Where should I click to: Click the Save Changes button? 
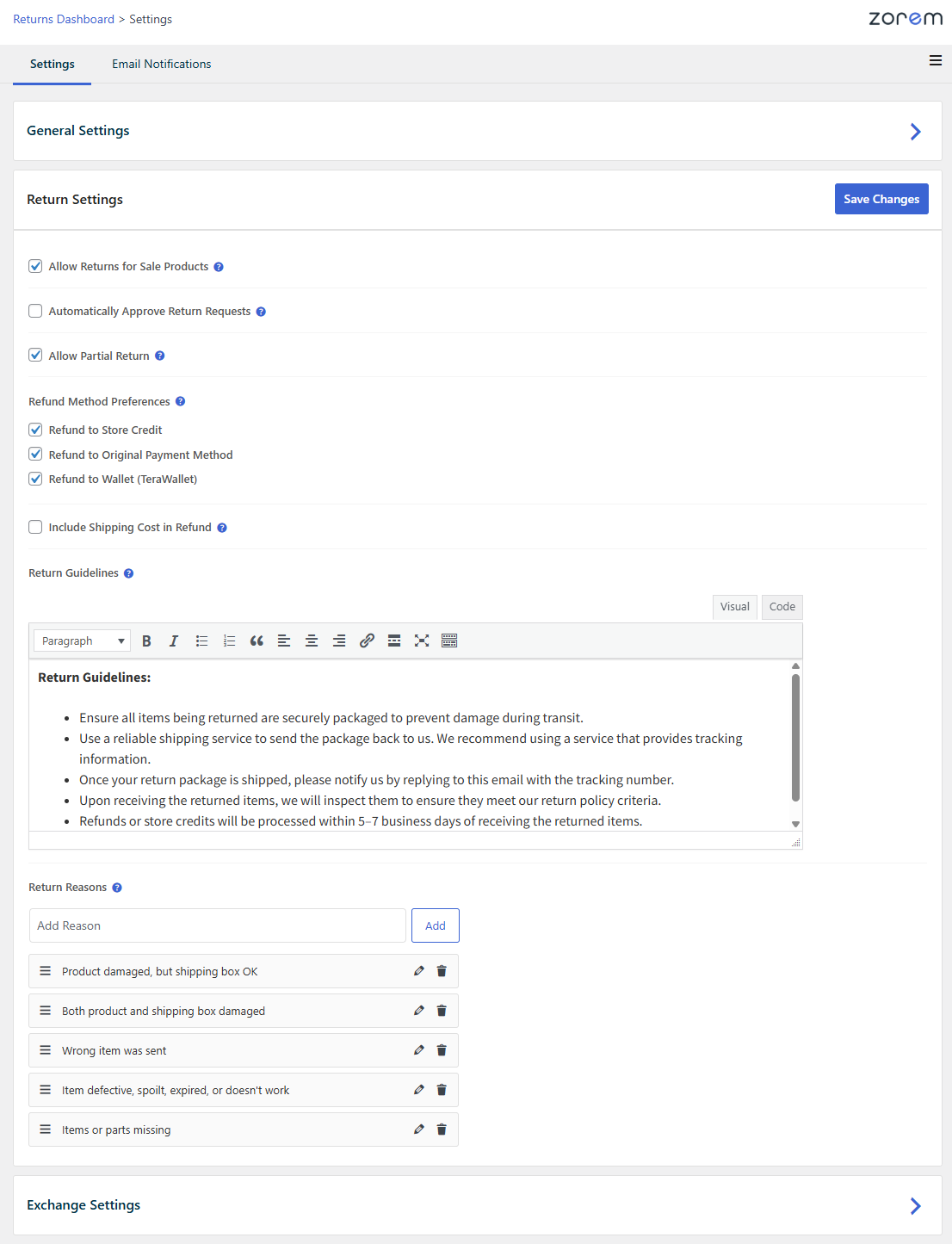(881, 199)
